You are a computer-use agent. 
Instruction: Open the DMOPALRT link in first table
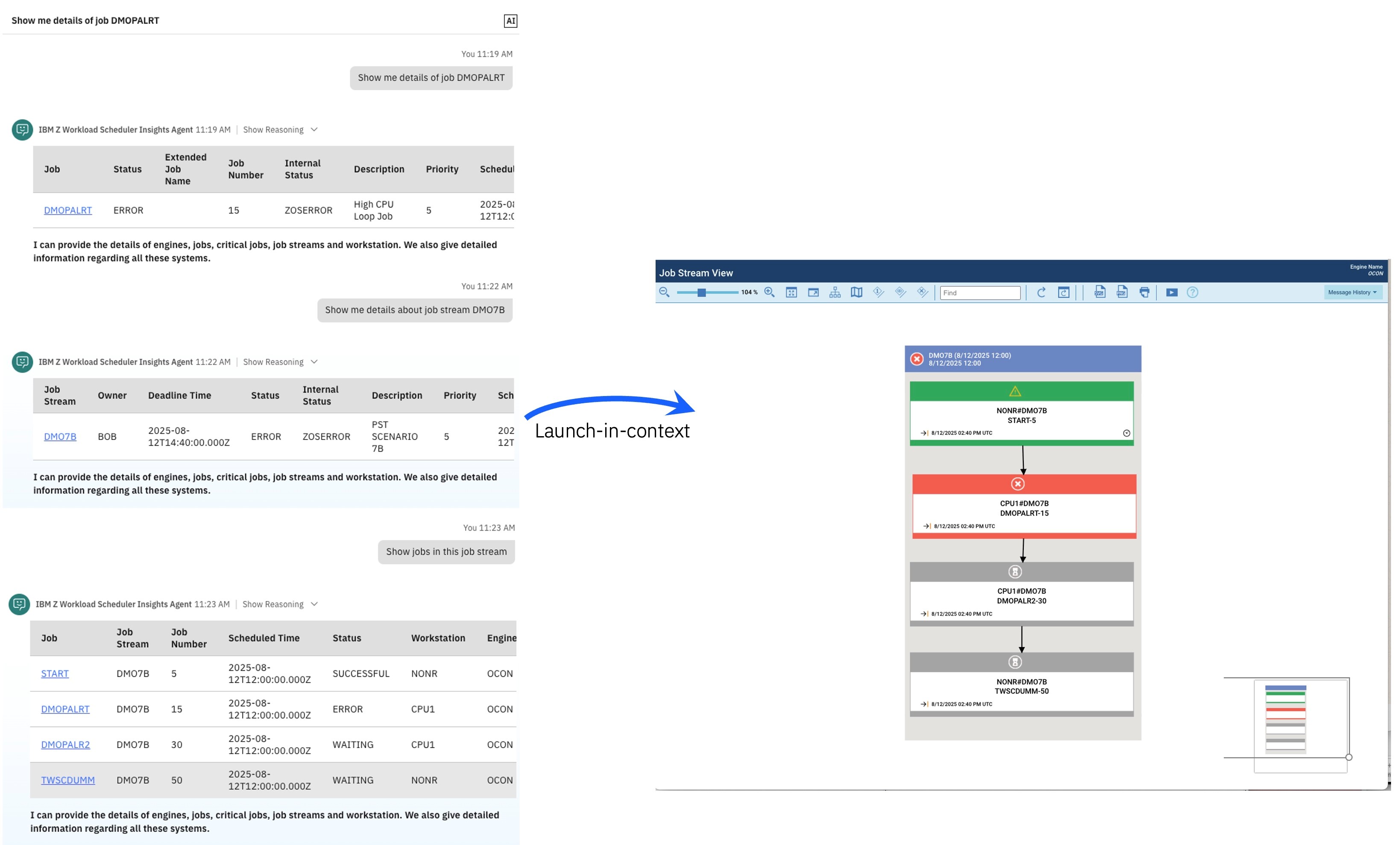click(67, 210)
